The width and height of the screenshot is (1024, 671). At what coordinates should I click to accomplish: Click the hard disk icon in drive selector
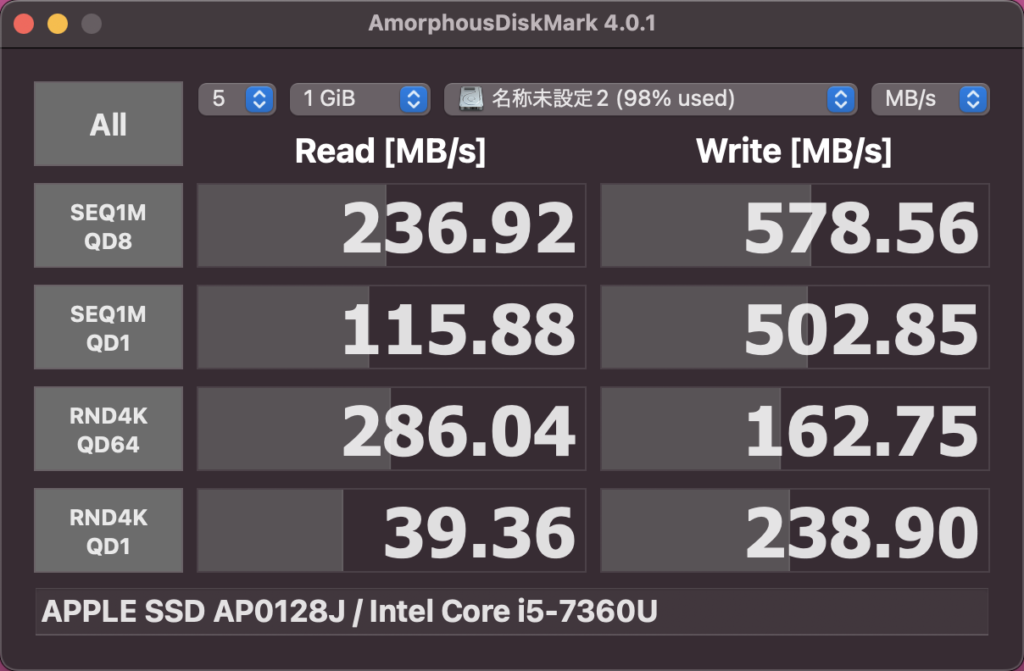(x=471, y=99)
